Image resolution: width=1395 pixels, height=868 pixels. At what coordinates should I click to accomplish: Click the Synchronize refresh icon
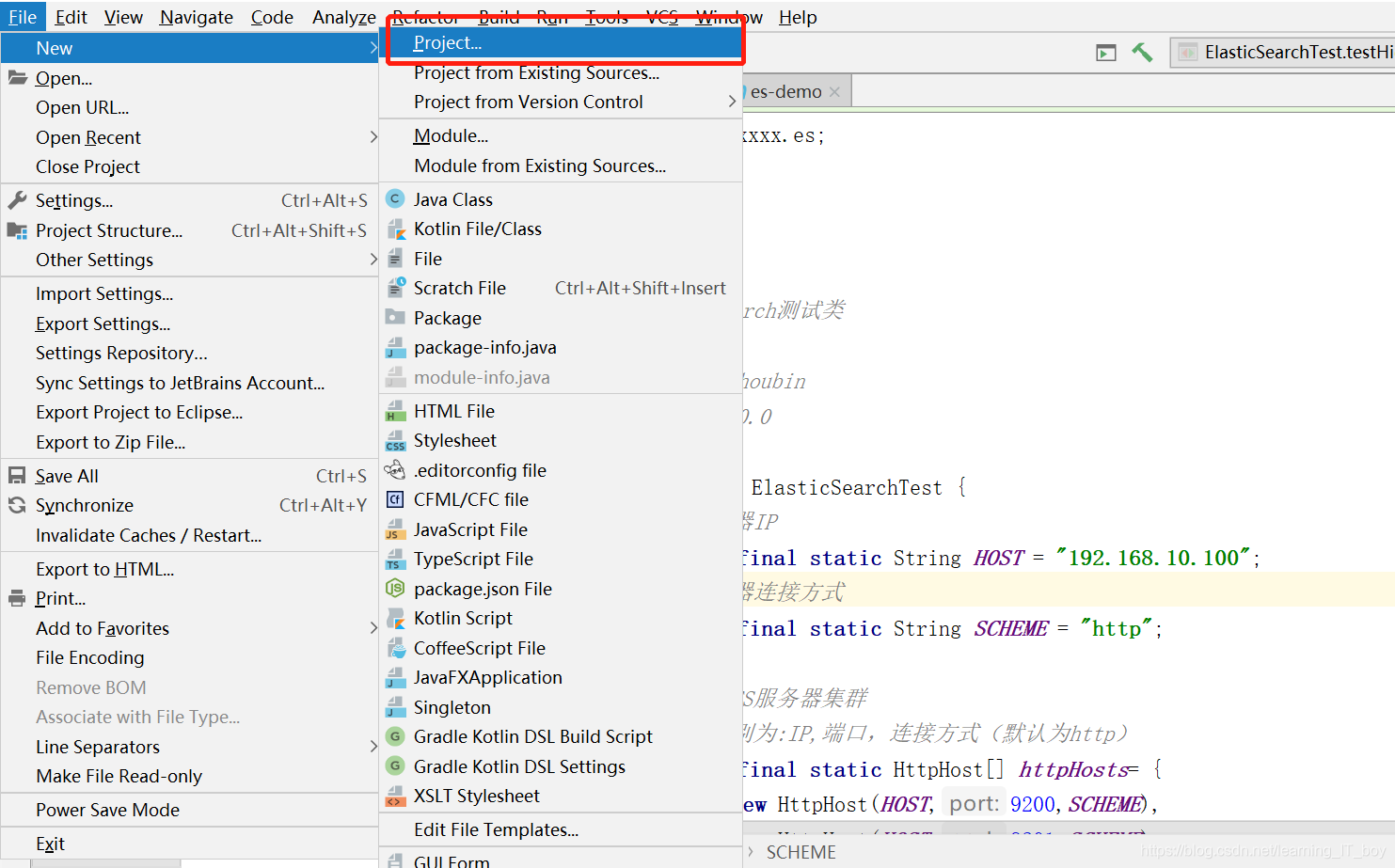[x=17, y=505]
